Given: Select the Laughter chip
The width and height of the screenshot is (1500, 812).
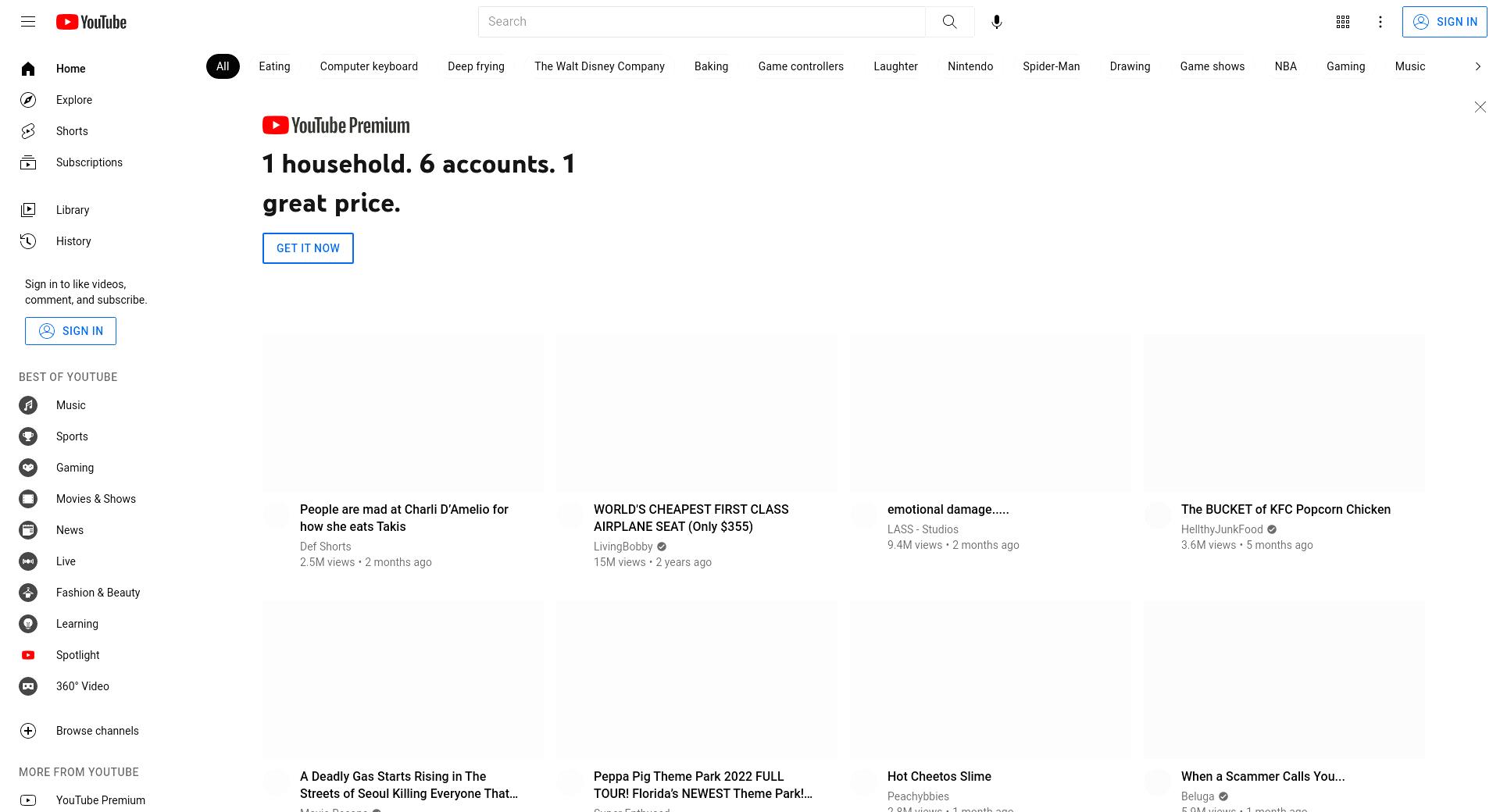Looking at the screenshot, I should pos(895,66).
